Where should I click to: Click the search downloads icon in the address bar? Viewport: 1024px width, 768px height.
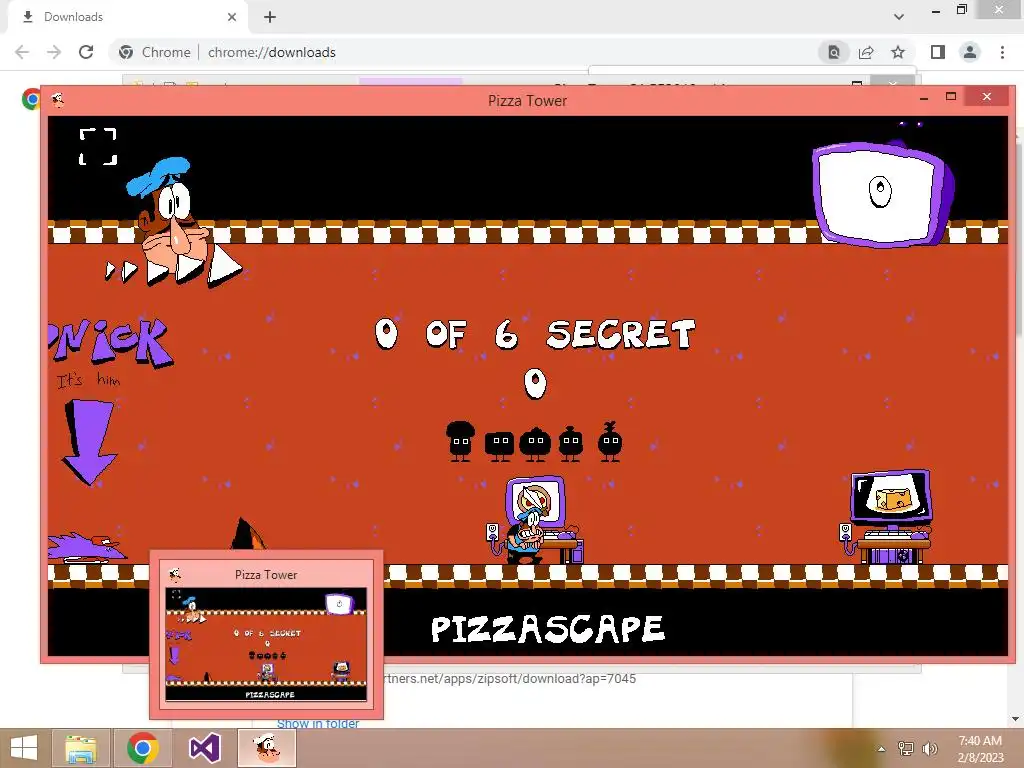(x=834, y=52)
